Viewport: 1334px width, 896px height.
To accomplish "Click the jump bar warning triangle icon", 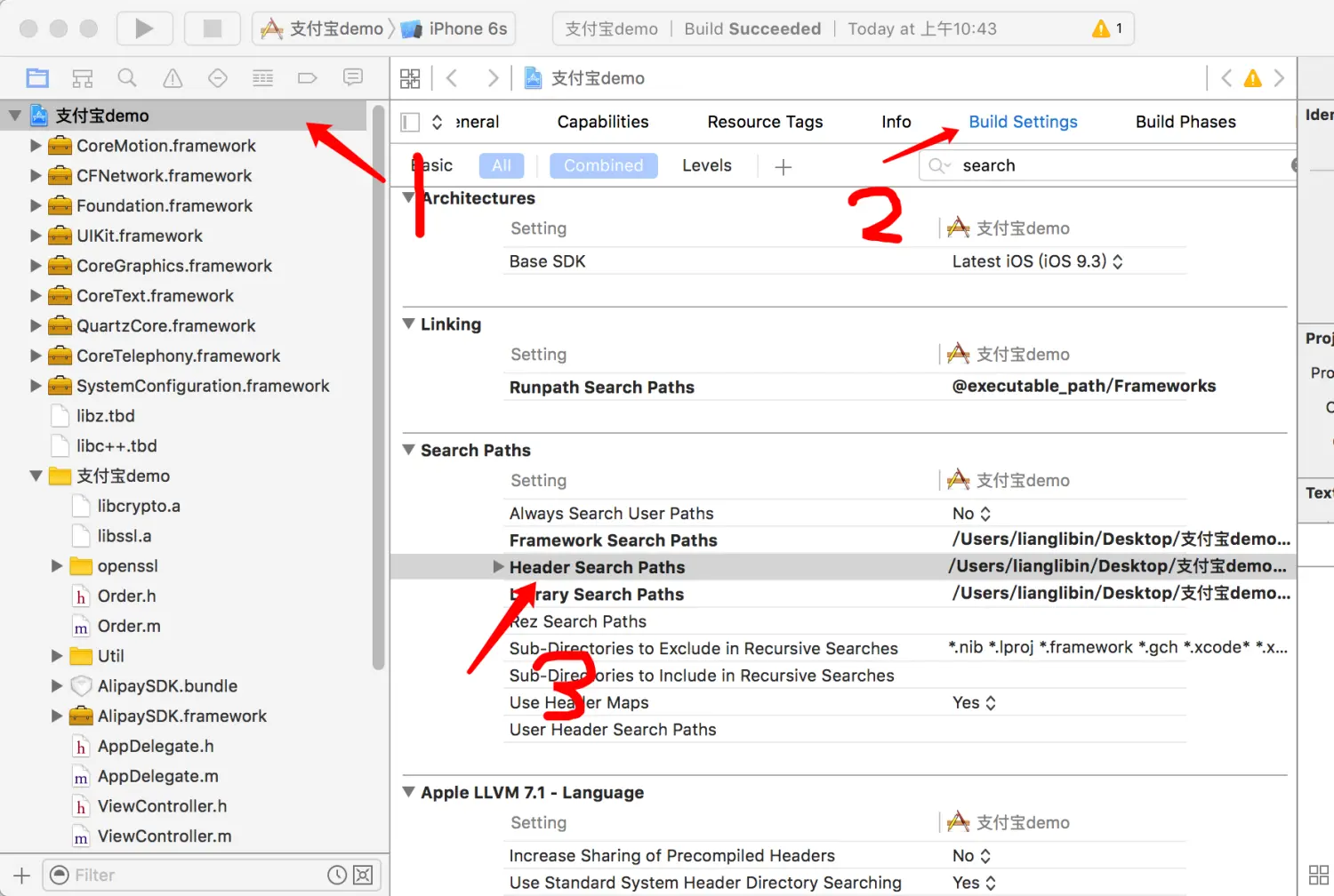I will [x=1253, y=78].
